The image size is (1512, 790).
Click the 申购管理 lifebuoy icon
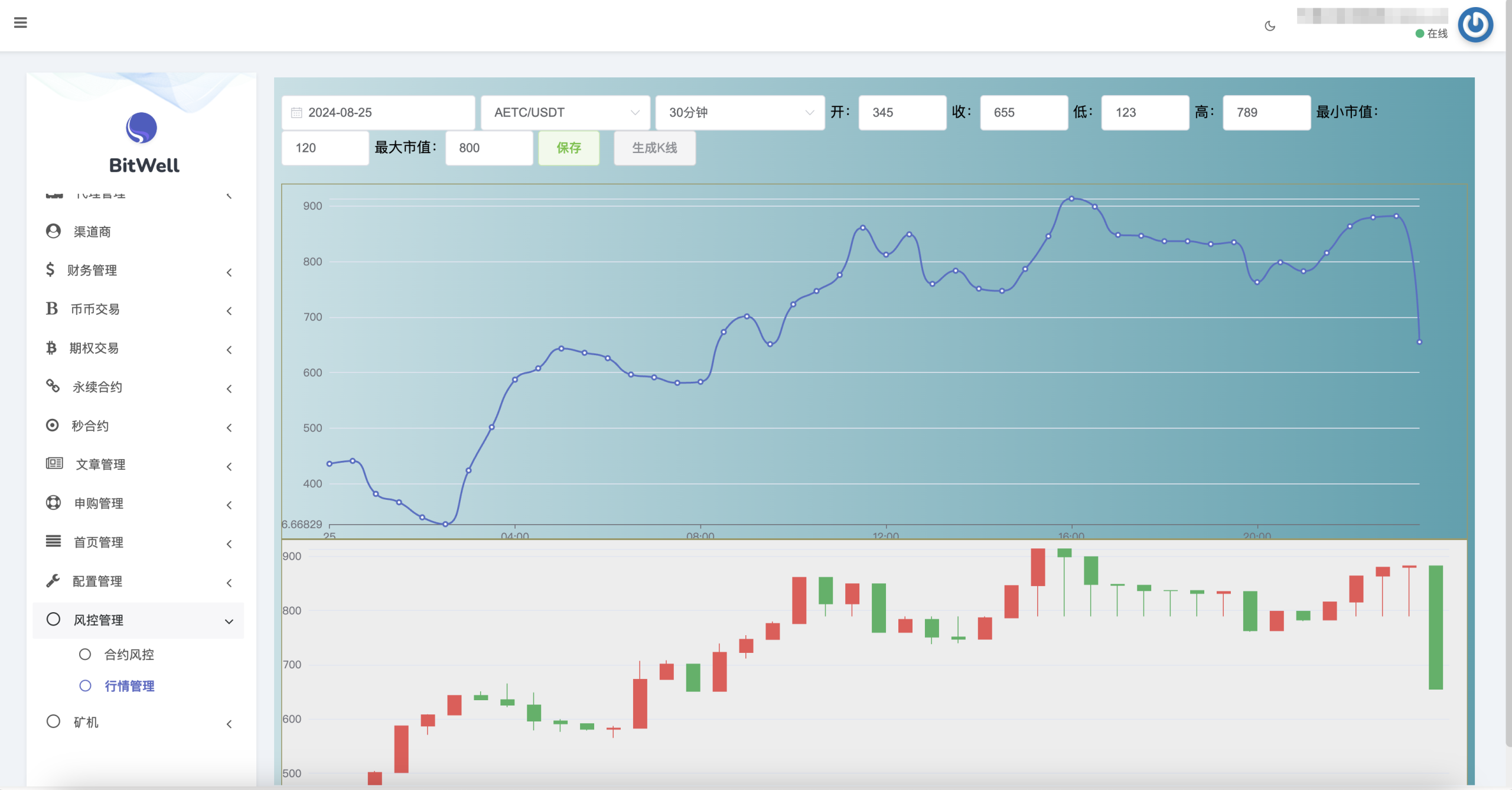53,503
